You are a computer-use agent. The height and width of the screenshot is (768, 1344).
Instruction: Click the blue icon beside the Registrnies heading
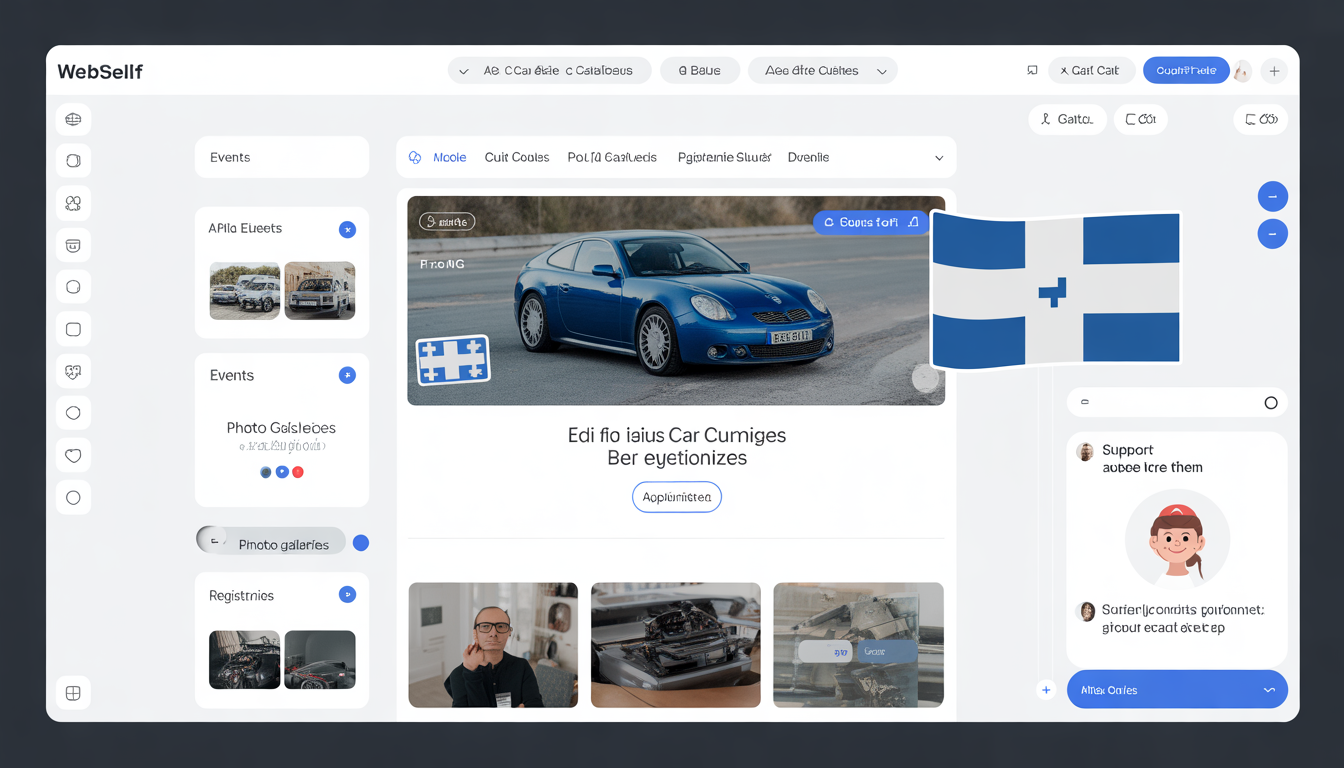(347, 595)
